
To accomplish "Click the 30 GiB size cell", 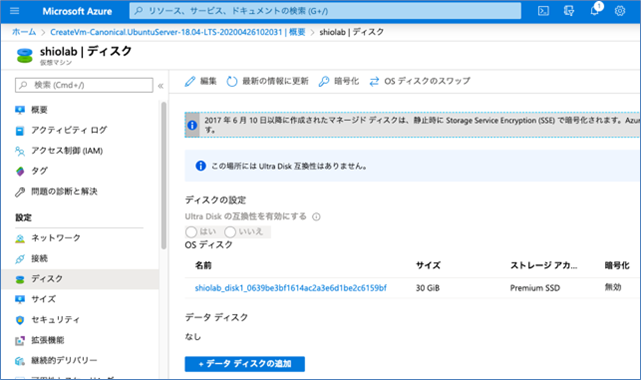I will coord(428,288).
